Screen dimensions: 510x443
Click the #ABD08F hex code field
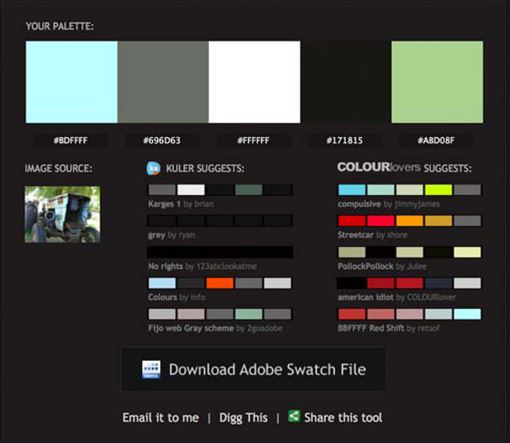point(436,140)
